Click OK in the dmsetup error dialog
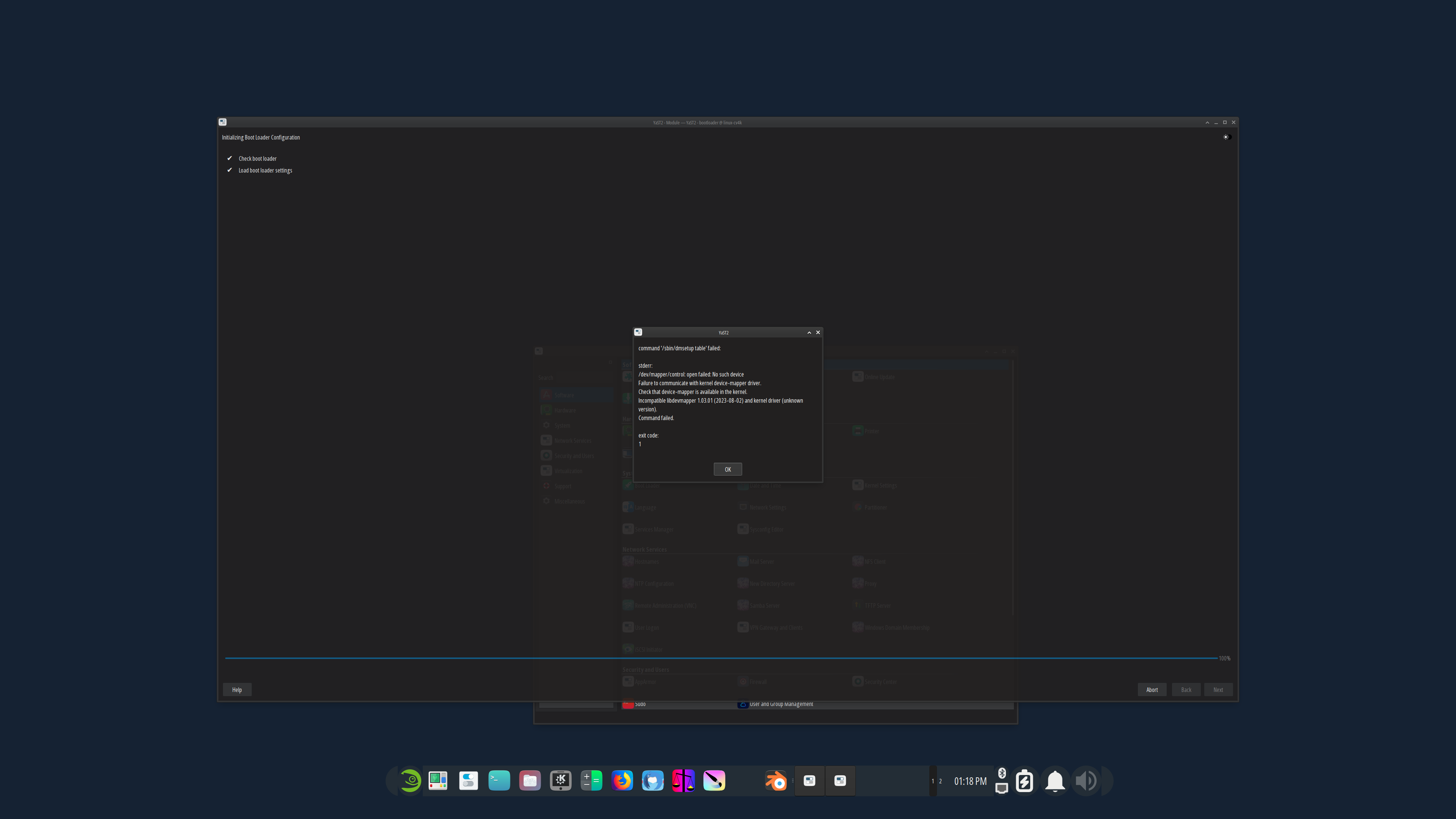This screenshot has width=1456, height=819. (x=728, y=469)
